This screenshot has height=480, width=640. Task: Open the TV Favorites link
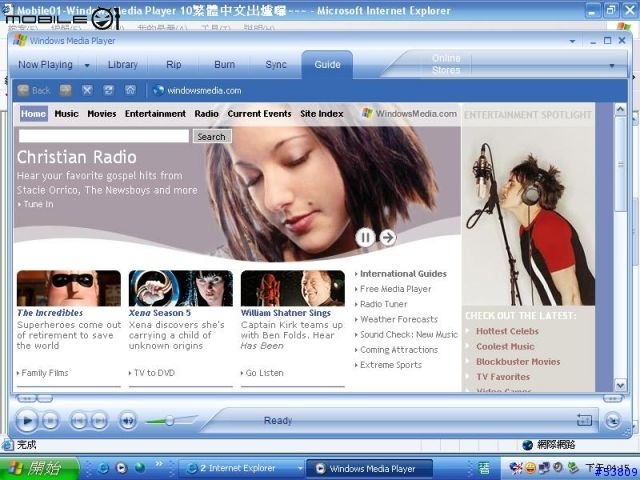(x=503, y=377)
